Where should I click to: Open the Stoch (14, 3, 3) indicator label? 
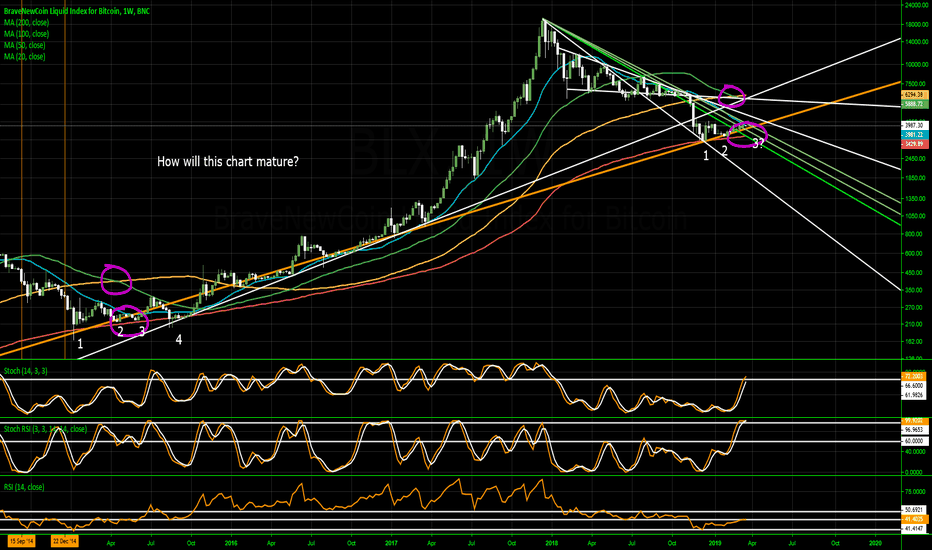click(26, 371)
